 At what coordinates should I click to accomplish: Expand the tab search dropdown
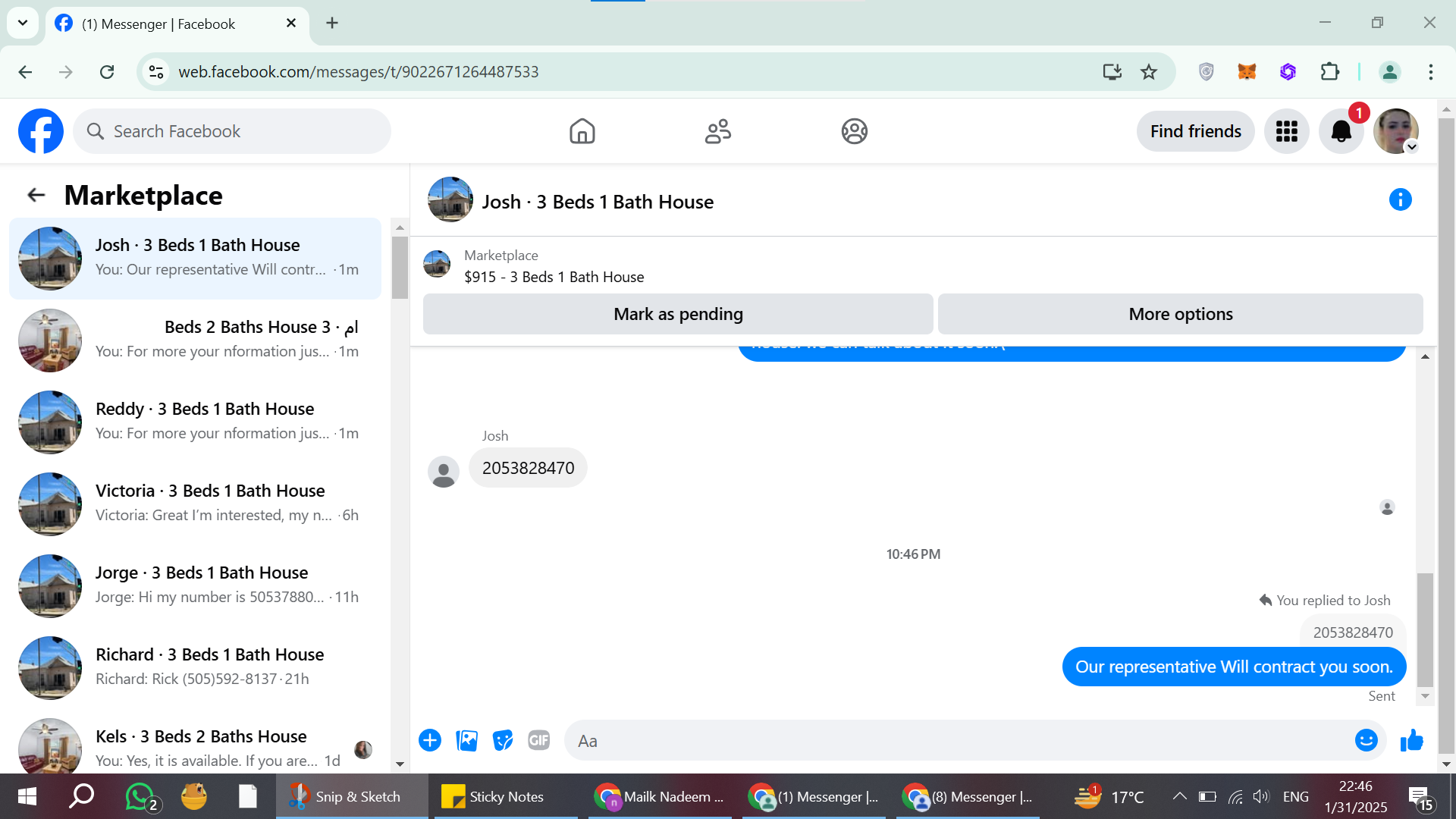(23, 24)
